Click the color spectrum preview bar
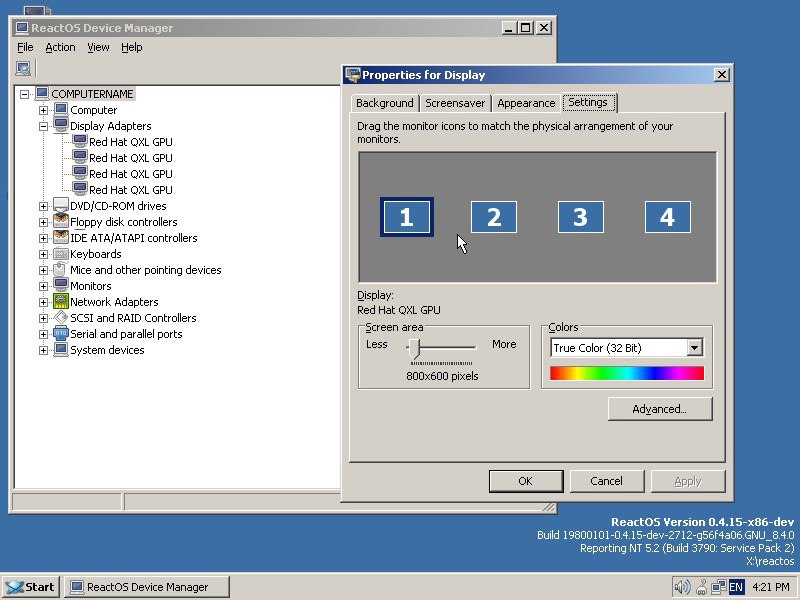The height and width of the screenshot is (600, 800). coord(627,373)
